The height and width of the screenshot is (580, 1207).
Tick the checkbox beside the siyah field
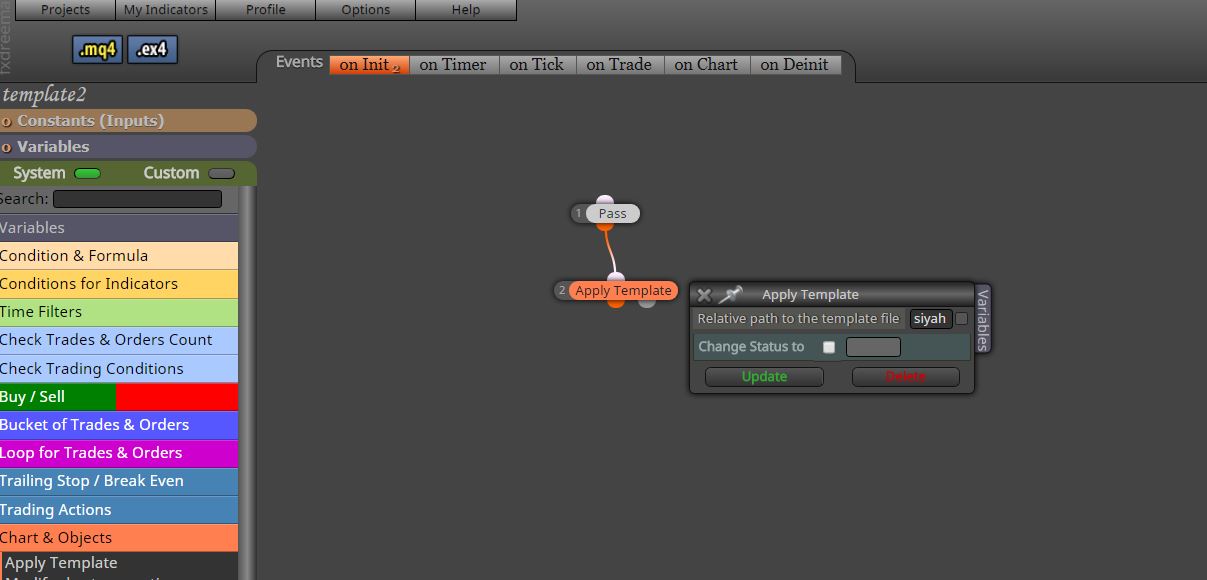961,319
